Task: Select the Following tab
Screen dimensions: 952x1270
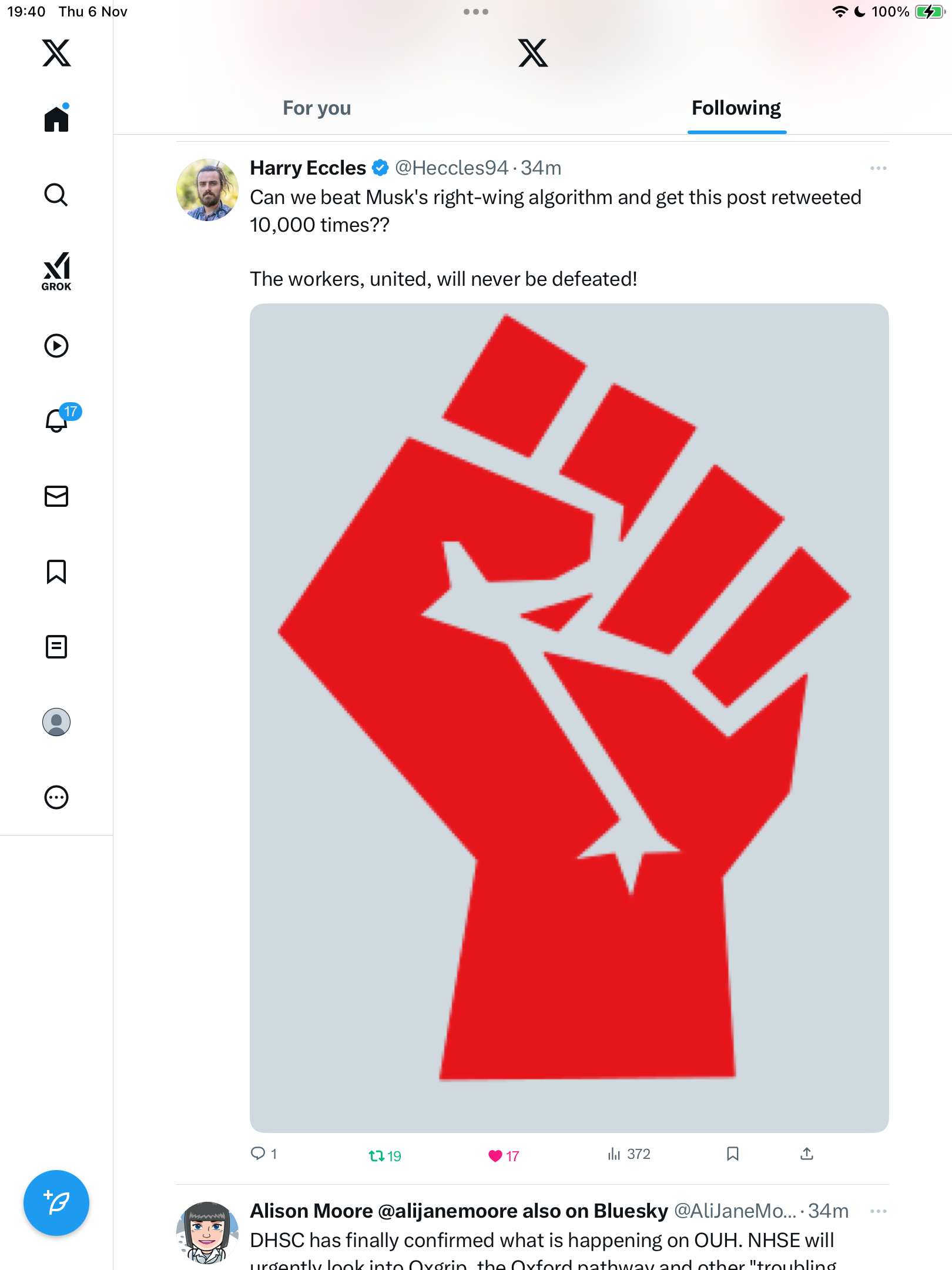Action: pyautogui.click(x=736, y=108)
